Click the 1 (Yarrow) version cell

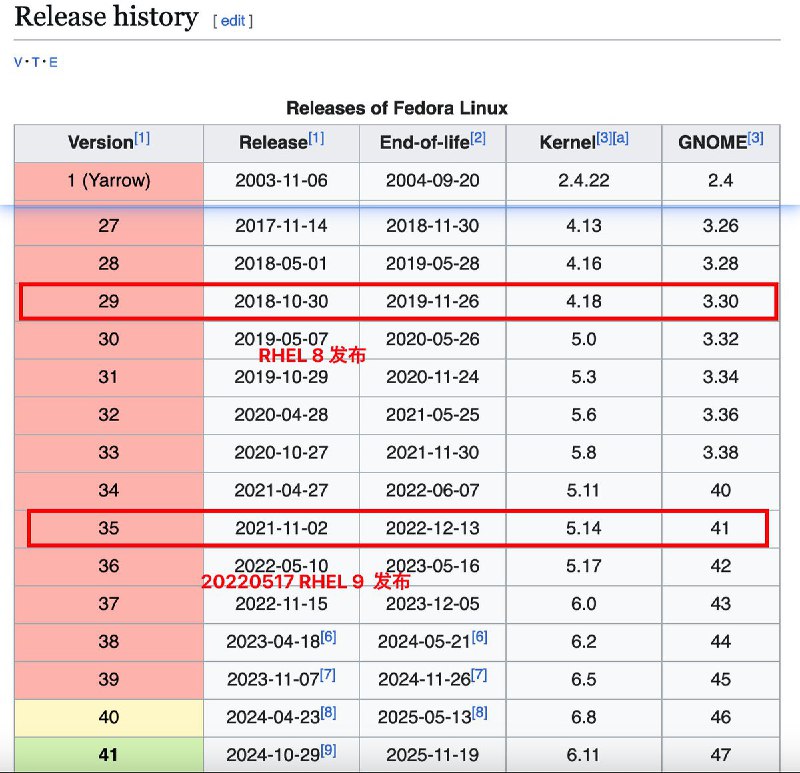[108, 181]
